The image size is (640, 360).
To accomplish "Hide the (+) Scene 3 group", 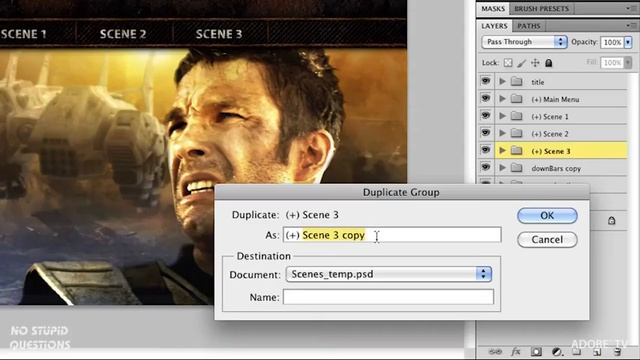I will click(486, 150).
